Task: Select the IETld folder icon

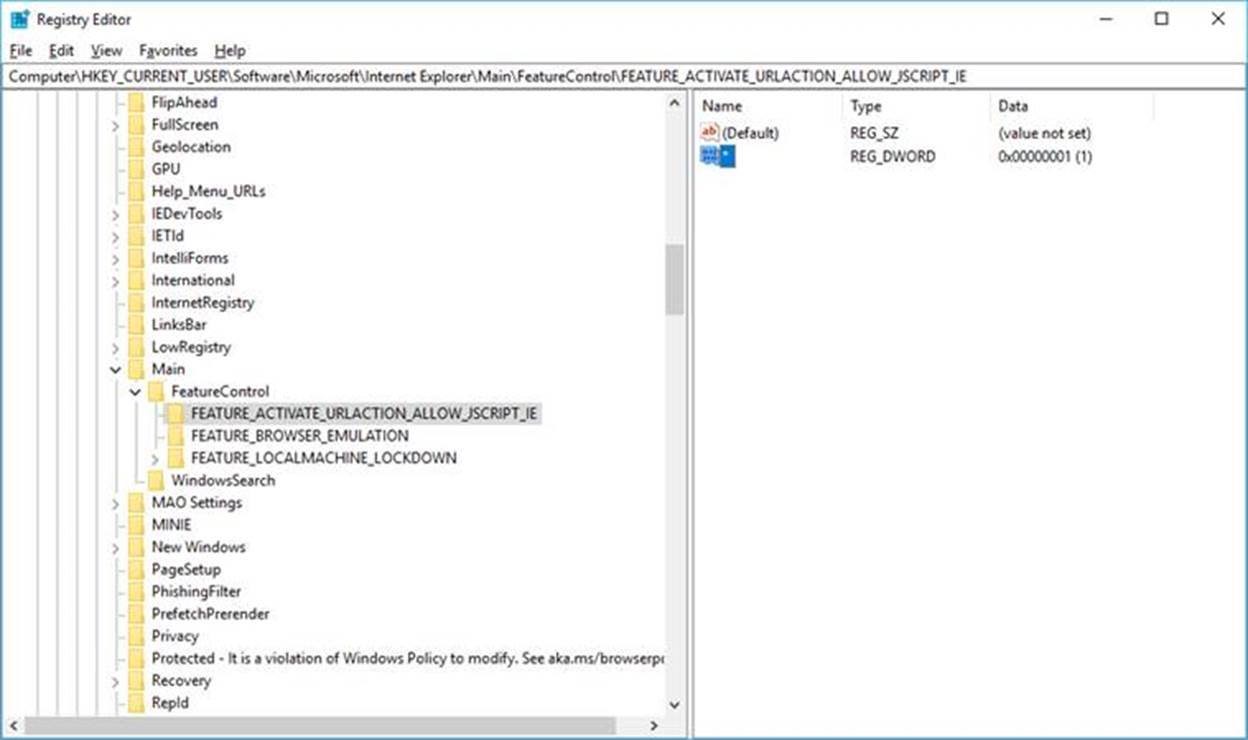Action: pos(136,235)
